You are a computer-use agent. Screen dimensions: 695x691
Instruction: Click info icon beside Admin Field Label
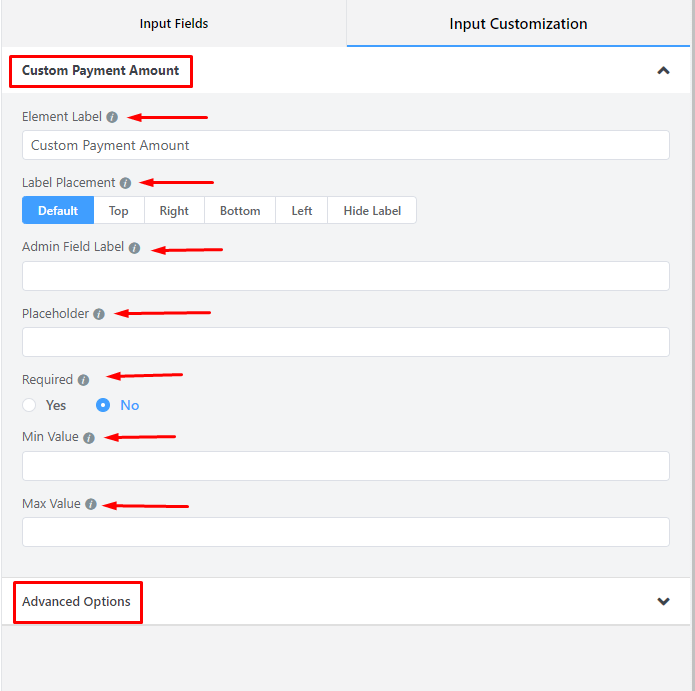point(134,248)
